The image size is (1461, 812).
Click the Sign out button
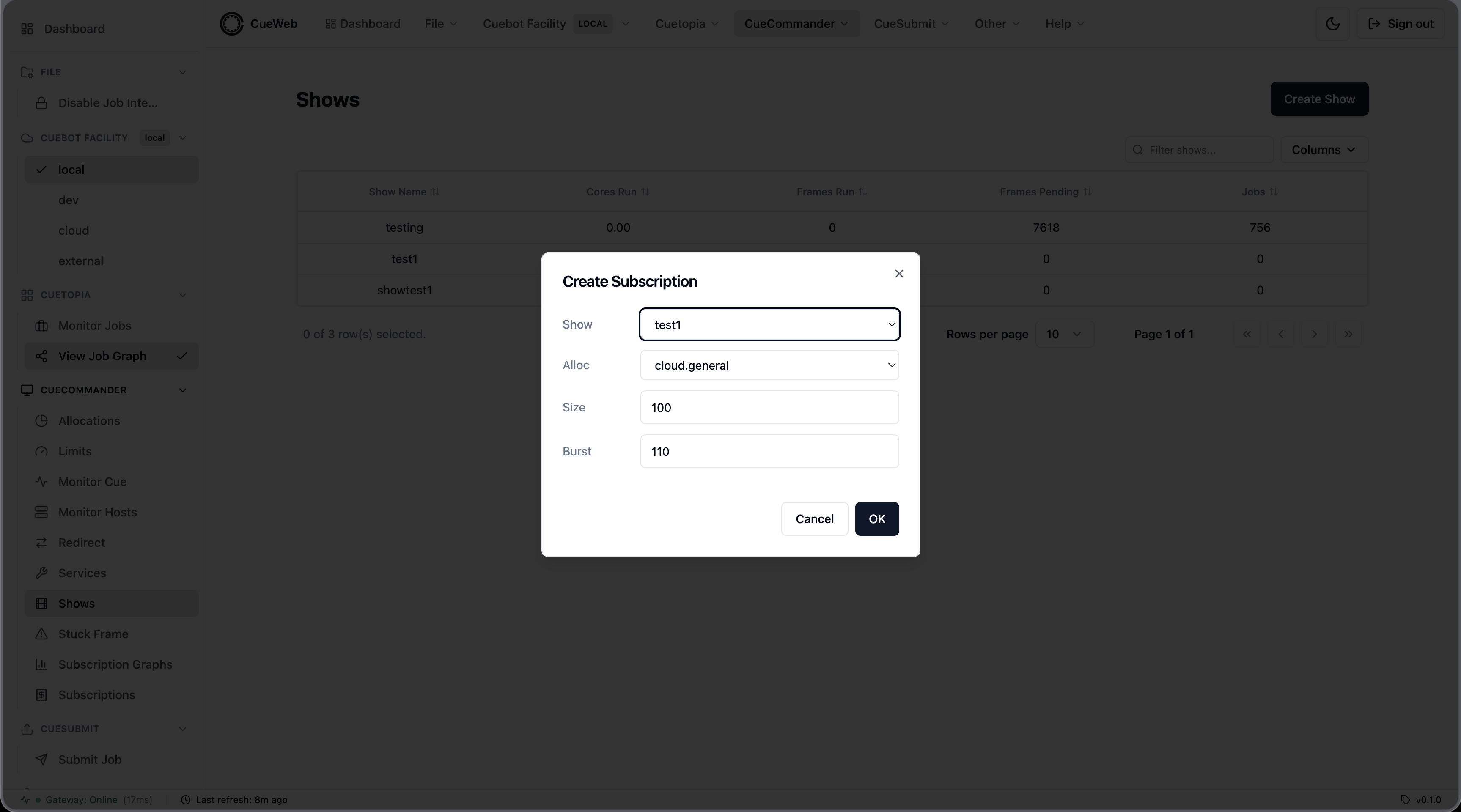coord(1401,24)
